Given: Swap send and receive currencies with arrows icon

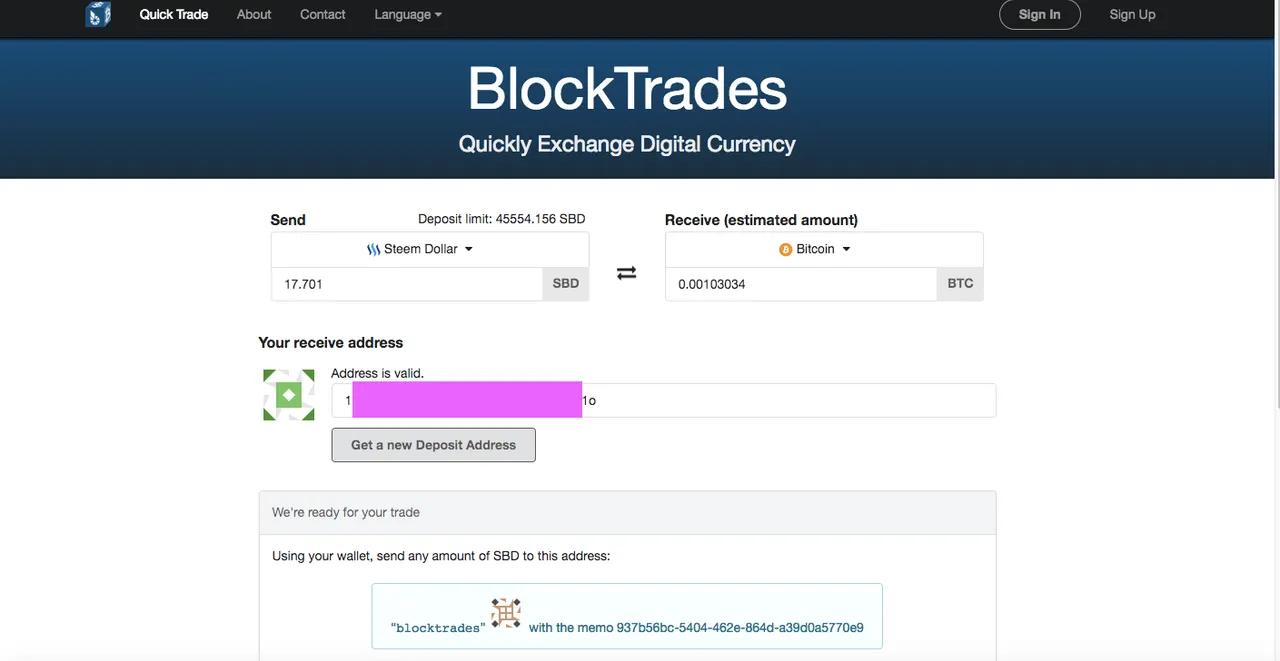Looking at the screenshot, I should tap(626, 273).
